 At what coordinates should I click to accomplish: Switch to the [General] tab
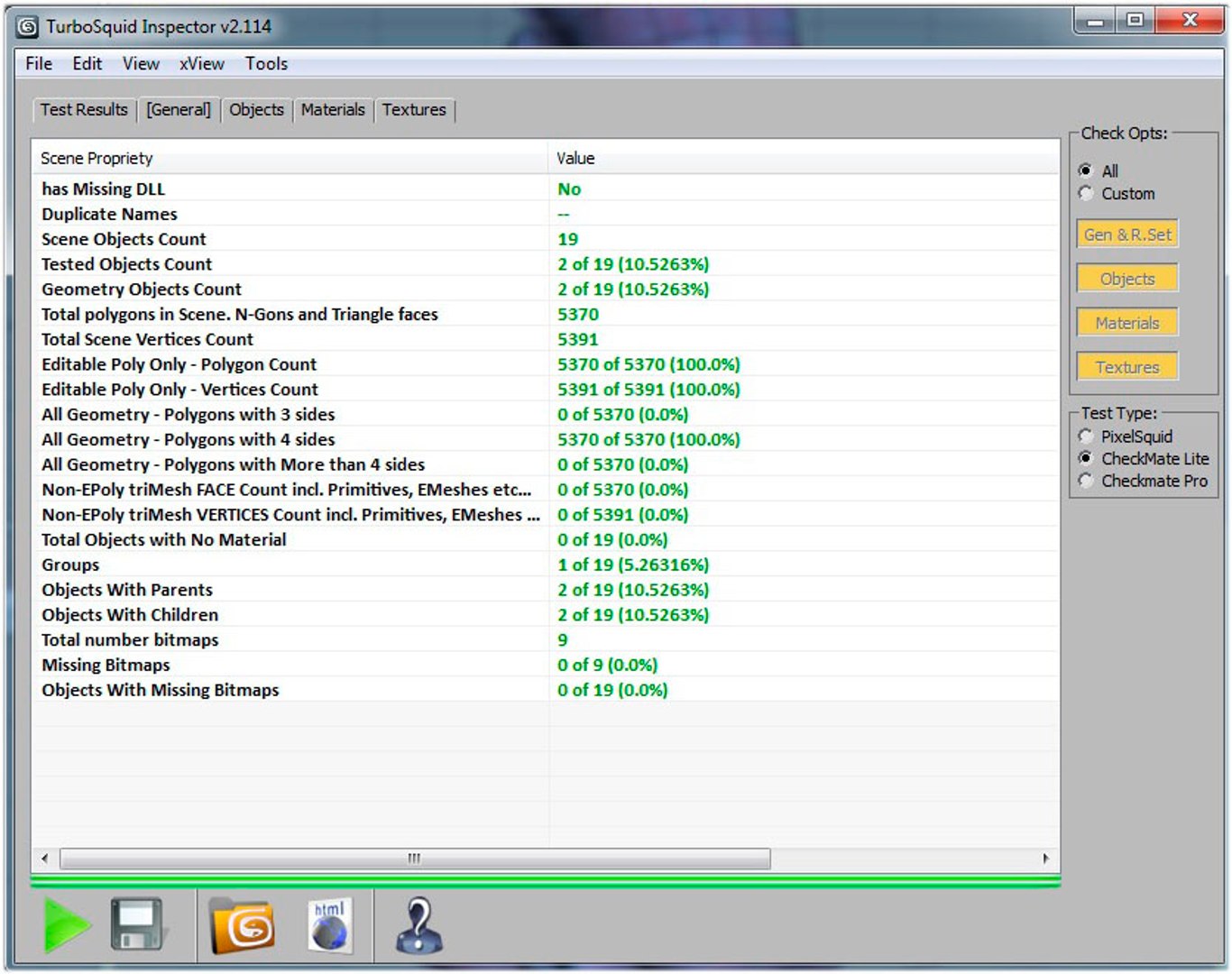coord(179,110)
